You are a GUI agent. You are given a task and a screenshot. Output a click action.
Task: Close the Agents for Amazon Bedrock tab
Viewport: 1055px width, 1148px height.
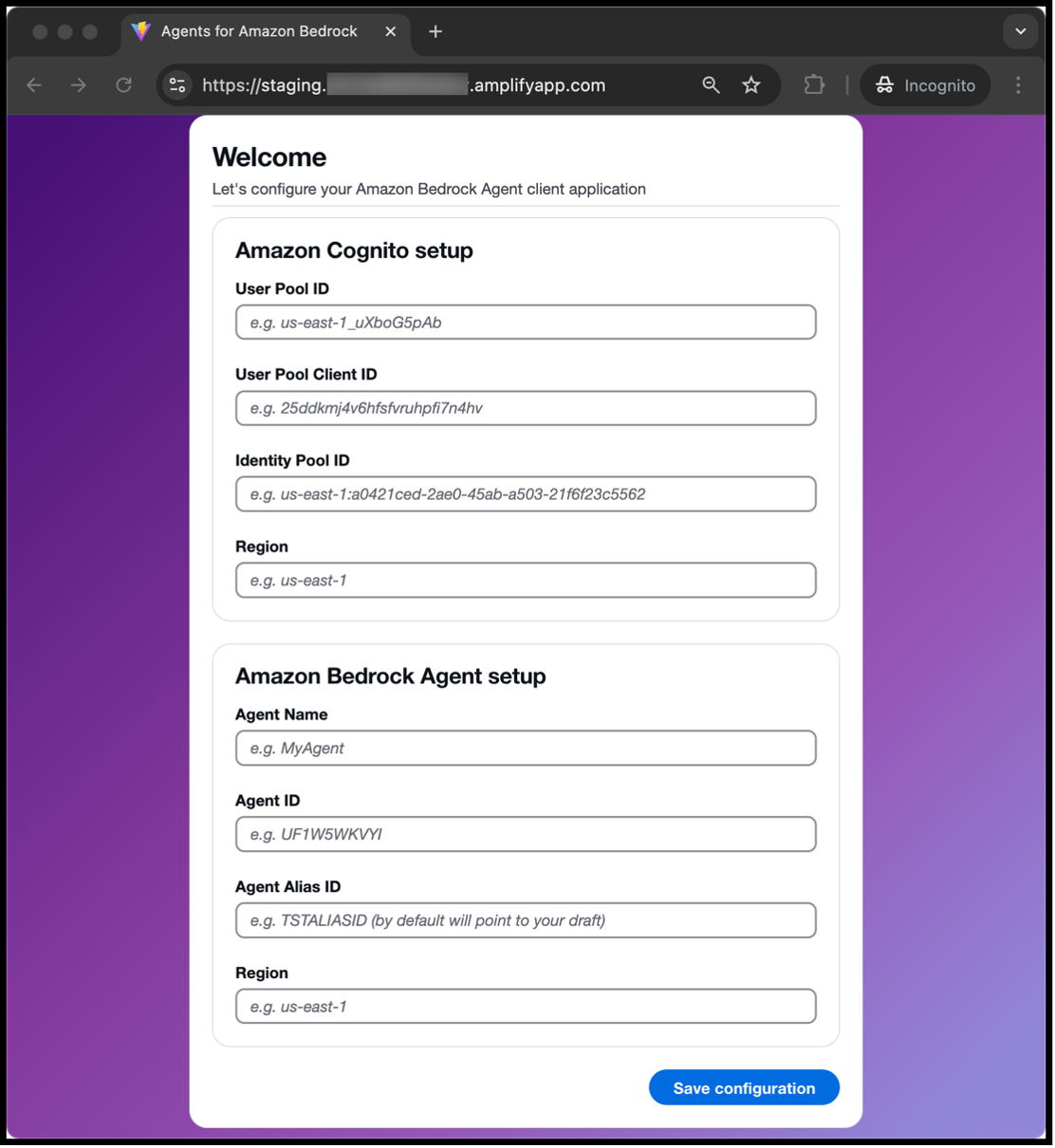pyautogui.click(x=390, y=31)
